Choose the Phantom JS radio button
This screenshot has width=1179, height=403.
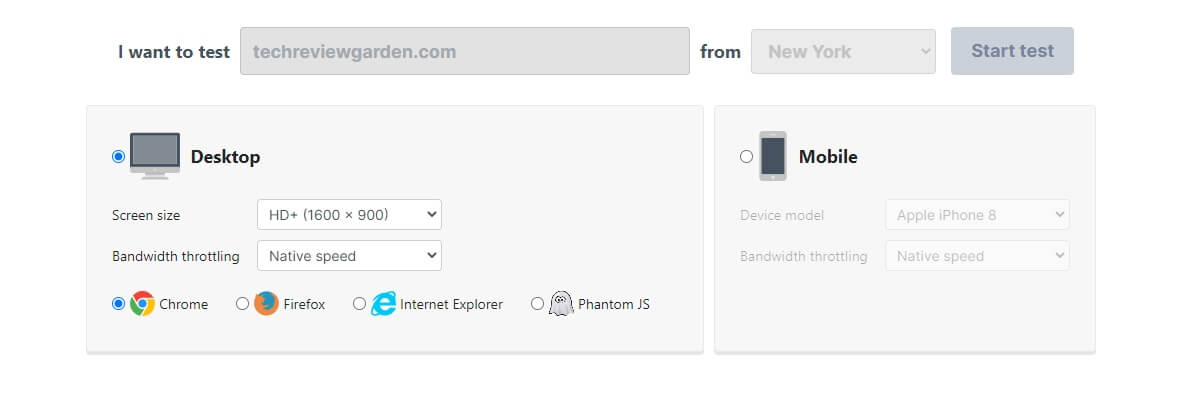[537, 304]
